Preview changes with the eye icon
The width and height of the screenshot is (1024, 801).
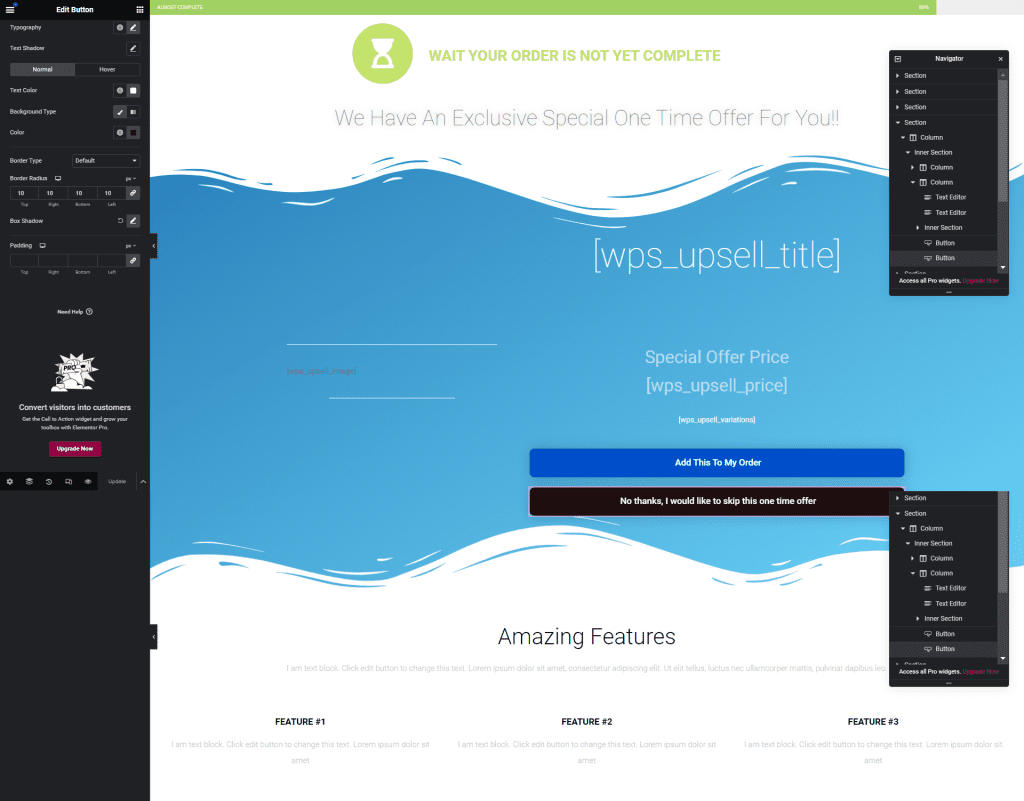(x=88, y=482)
